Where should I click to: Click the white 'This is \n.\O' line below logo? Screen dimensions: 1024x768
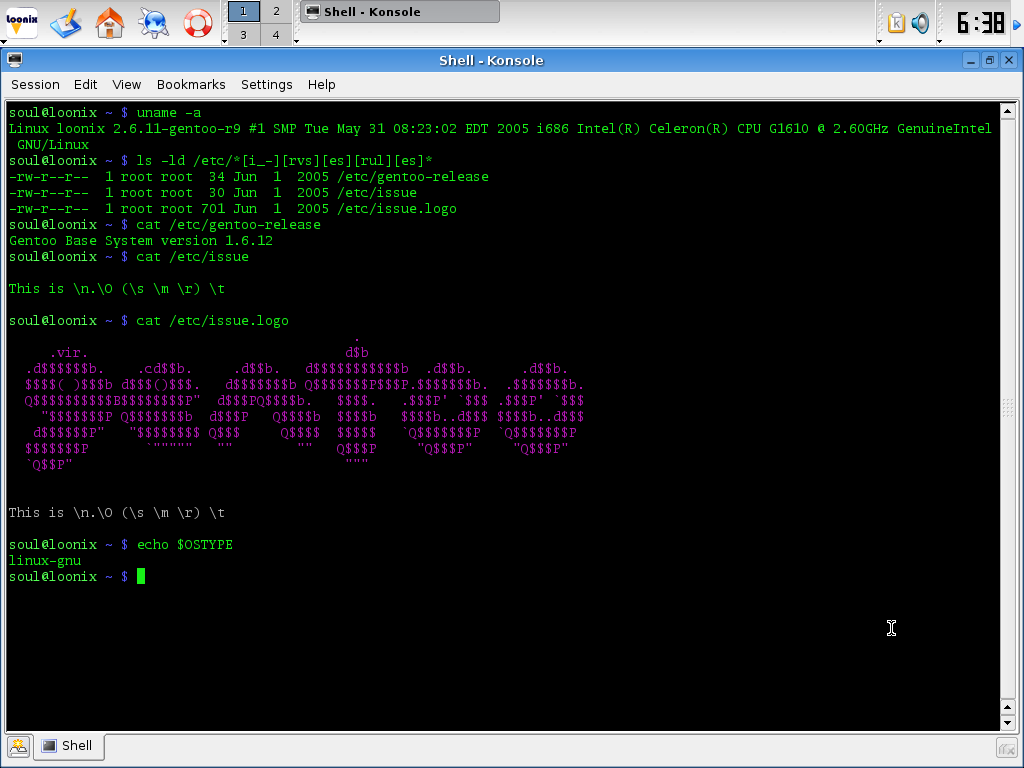tap(117, 513)
